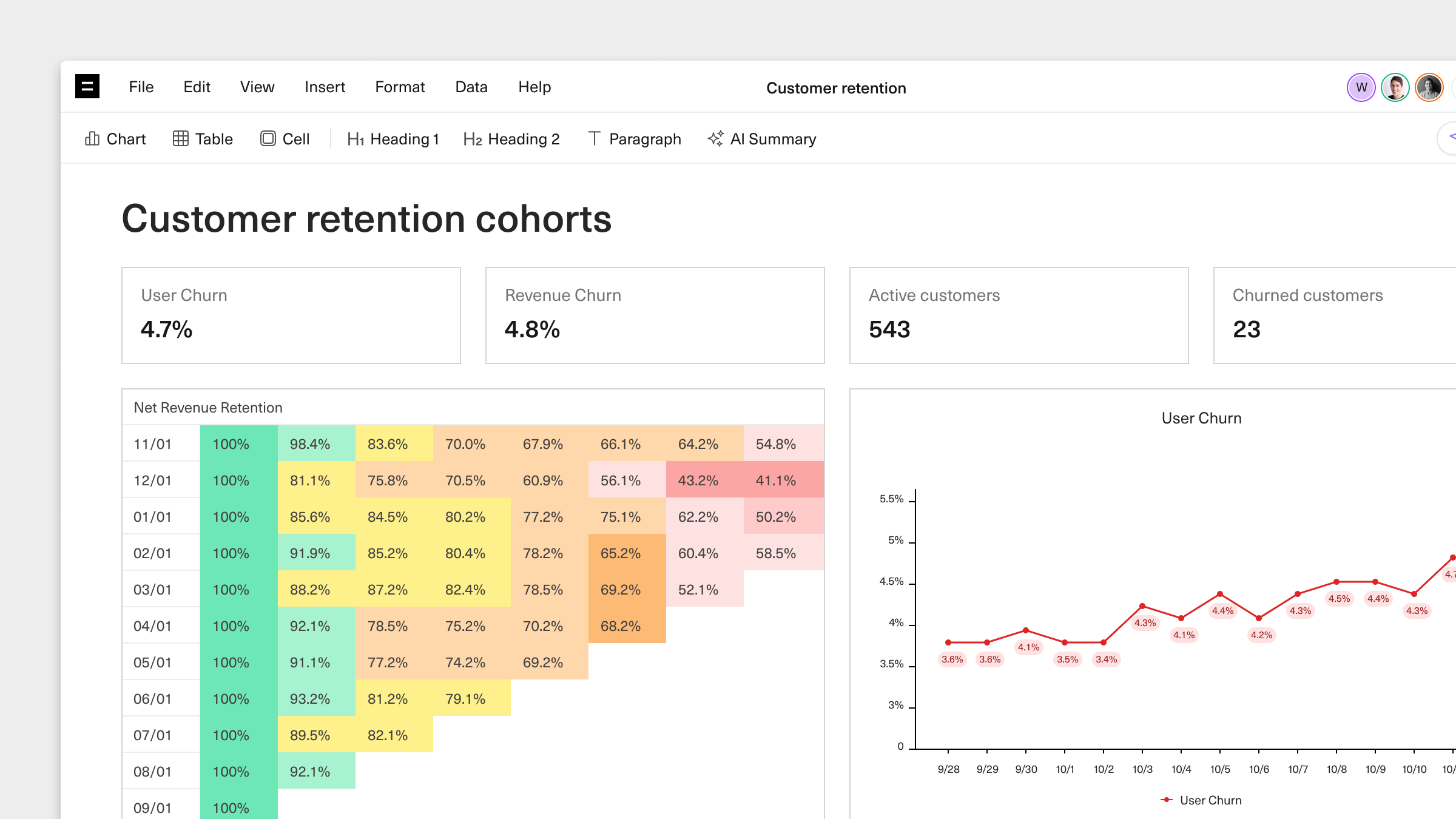
Task: Insert a Paragraph block
Action: [635, 139]
